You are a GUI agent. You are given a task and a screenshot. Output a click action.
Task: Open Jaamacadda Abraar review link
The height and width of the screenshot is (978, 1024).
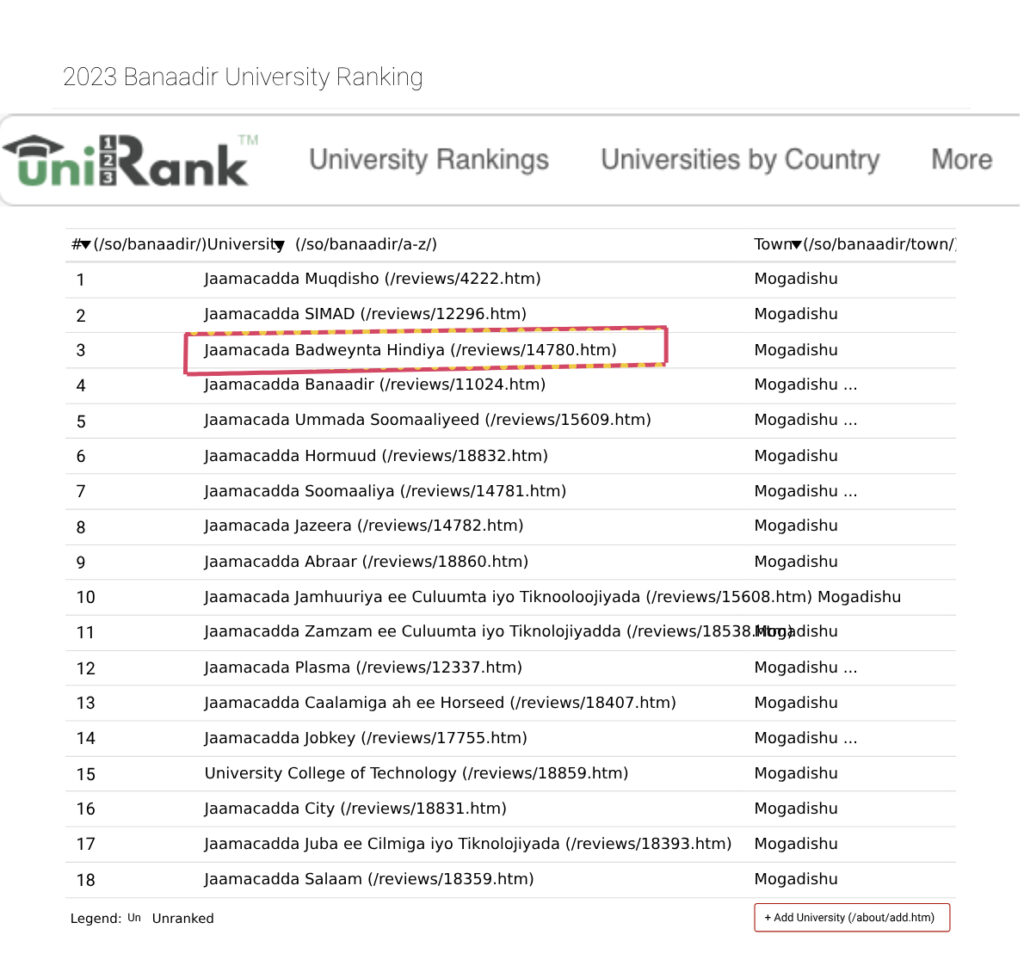366,561
